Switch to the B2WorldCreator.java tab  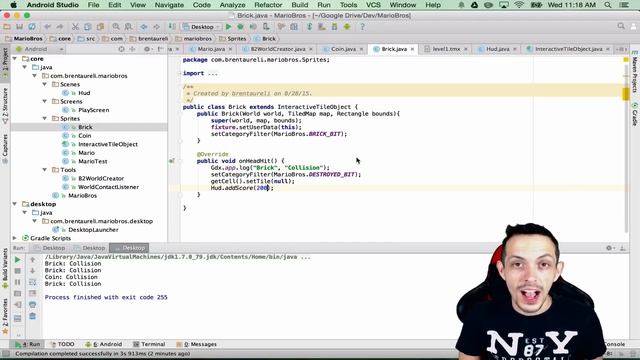pyautogui.click(x=278, y=49)
